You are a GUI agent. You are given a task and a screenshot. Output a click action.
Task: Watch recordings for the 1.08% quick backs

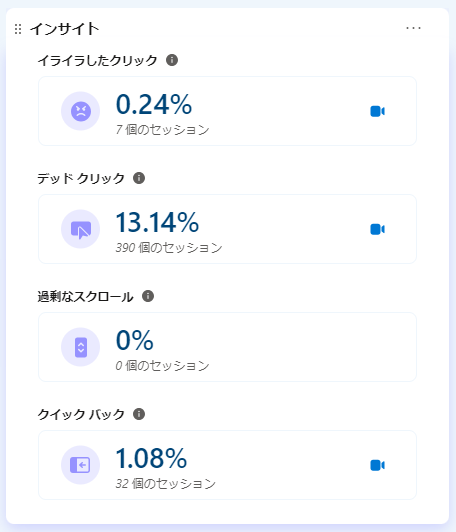[377, 465]
